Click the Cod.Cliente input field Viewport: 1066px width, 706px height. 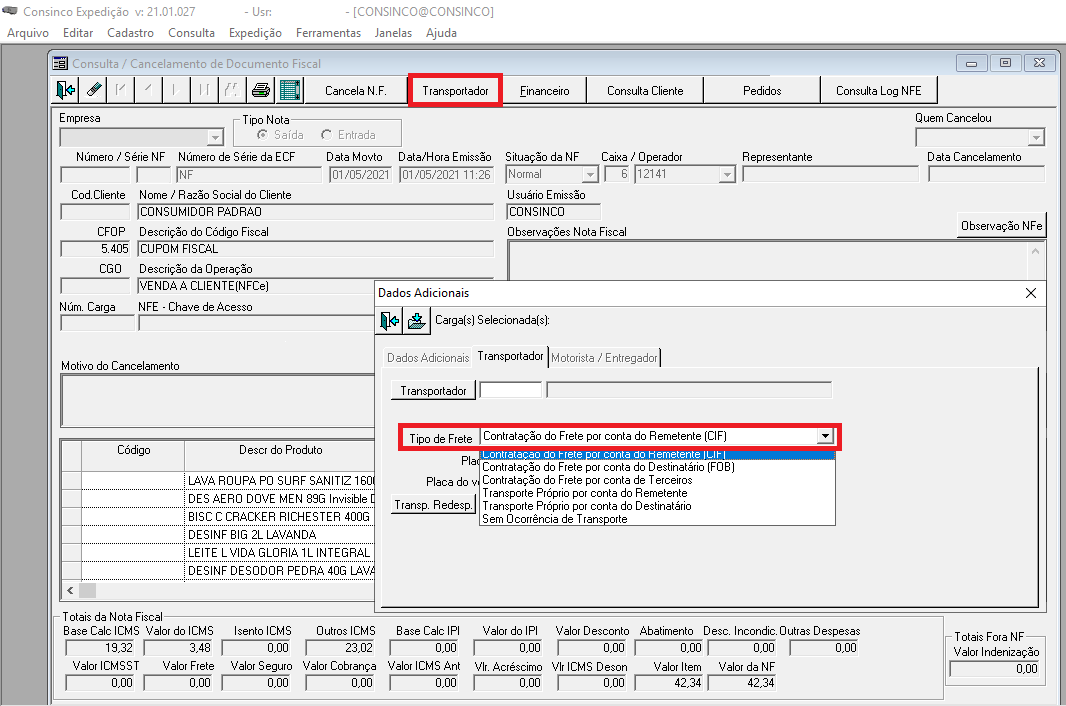coord(95,212)
